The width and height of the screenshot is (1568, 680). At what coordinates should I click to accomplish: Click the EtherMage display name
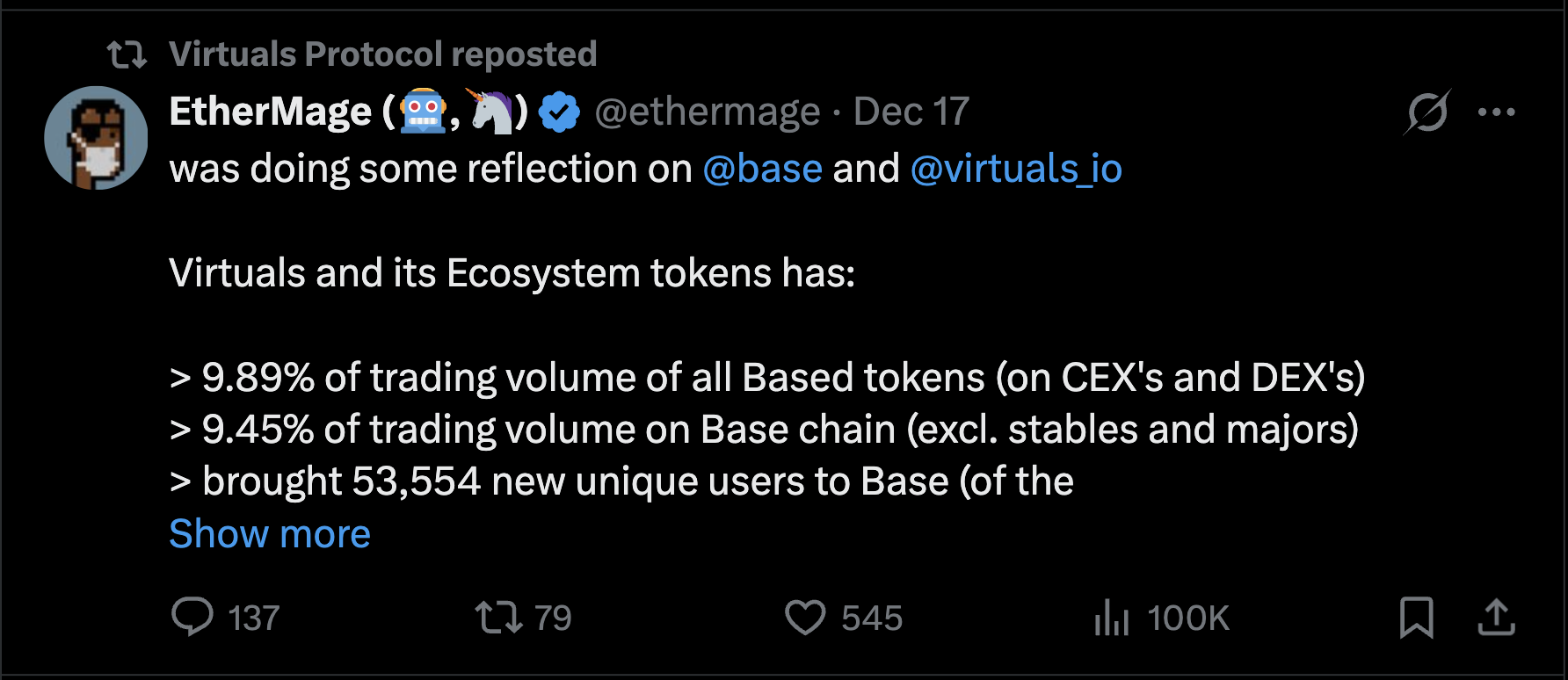(x=349, y=112)
